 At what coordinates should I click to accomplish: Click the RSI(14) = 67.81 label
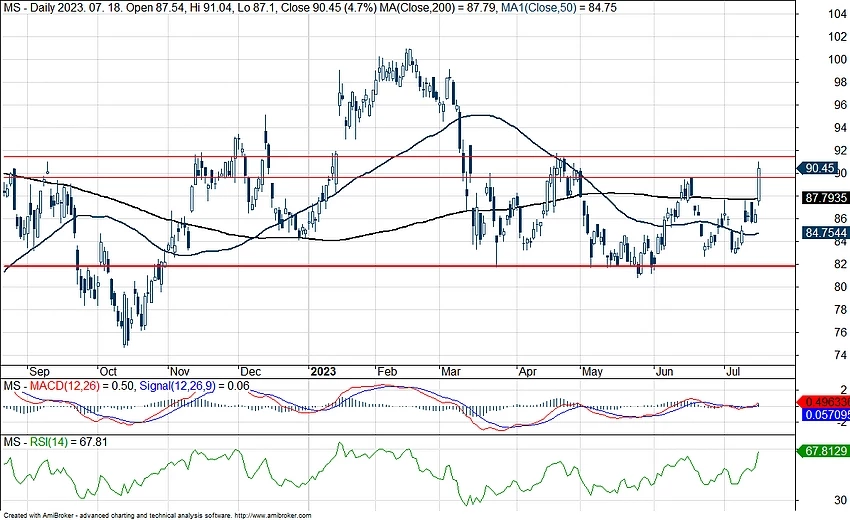[x=69, y=442]
